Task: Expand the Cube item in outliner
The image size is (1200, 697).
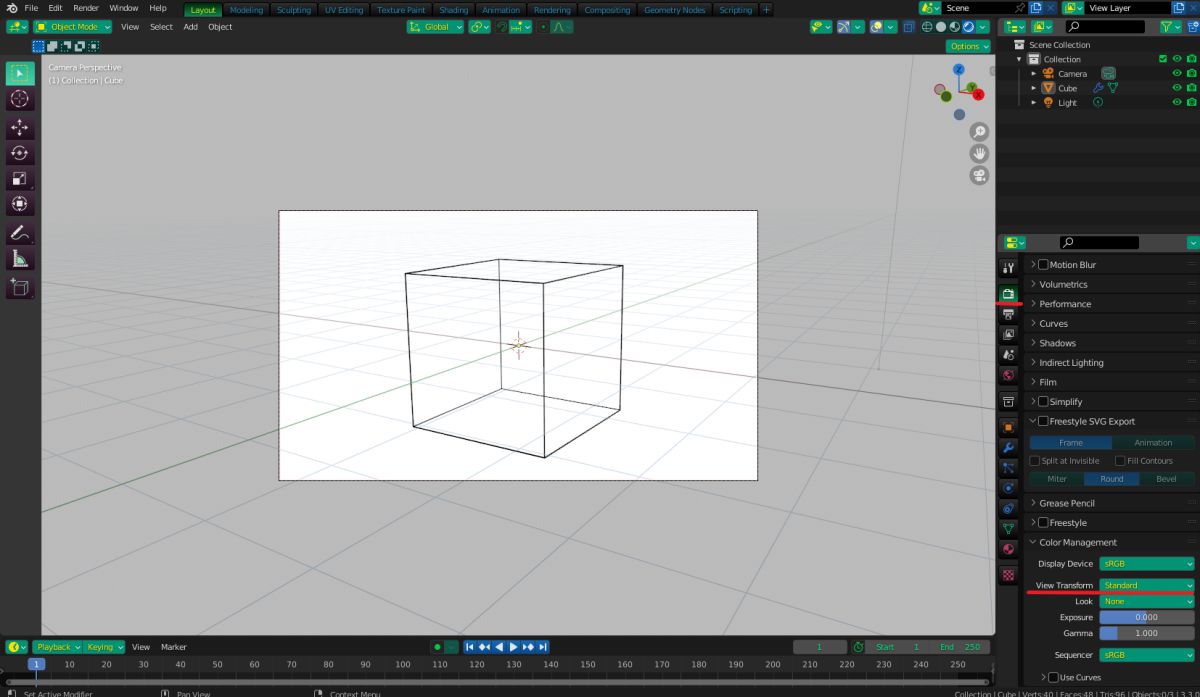Action: 1034,88
